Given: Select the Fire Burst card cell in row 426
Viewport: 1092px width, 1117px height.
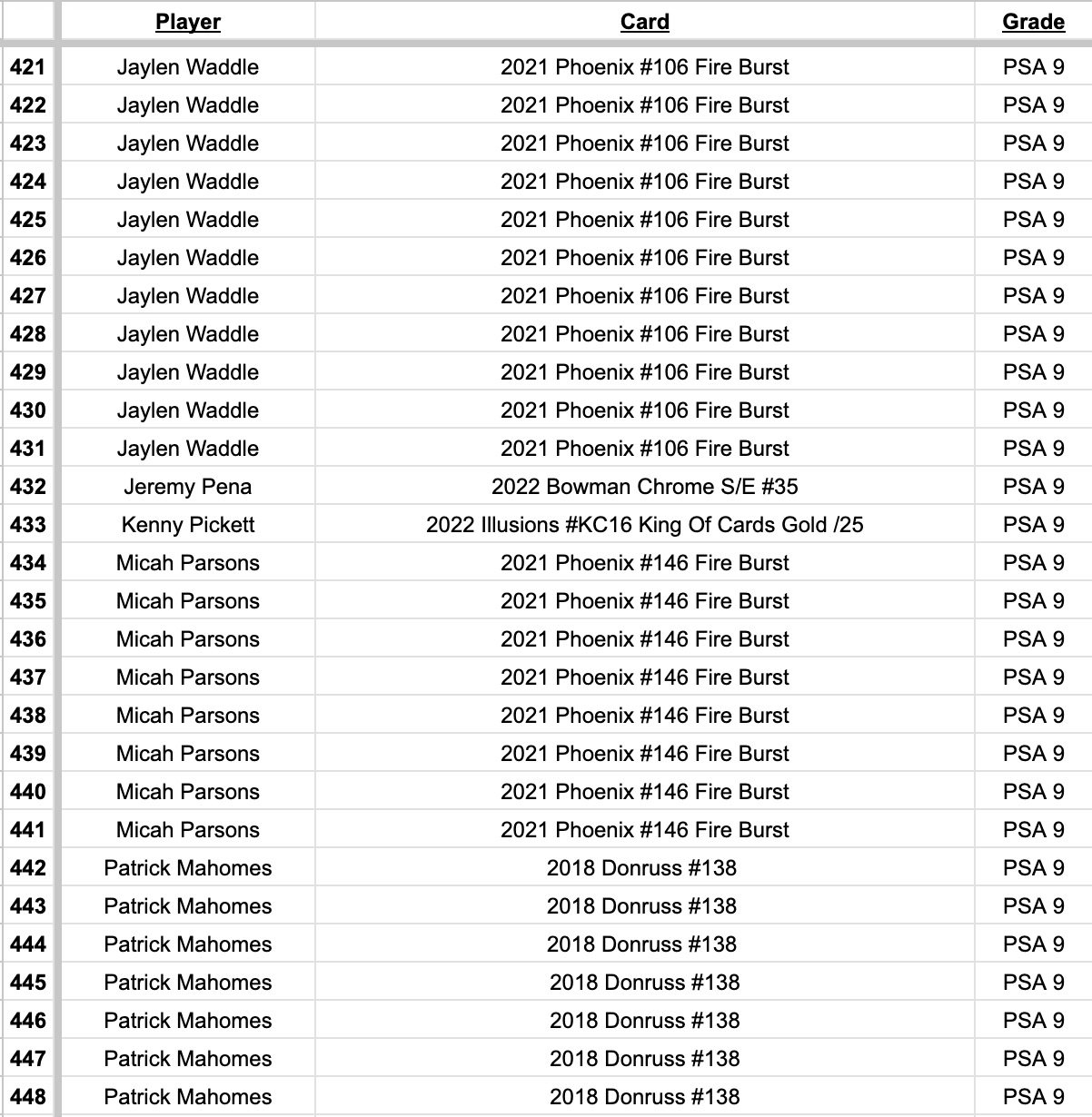Looking at the screenshot, I should [644, 258].
